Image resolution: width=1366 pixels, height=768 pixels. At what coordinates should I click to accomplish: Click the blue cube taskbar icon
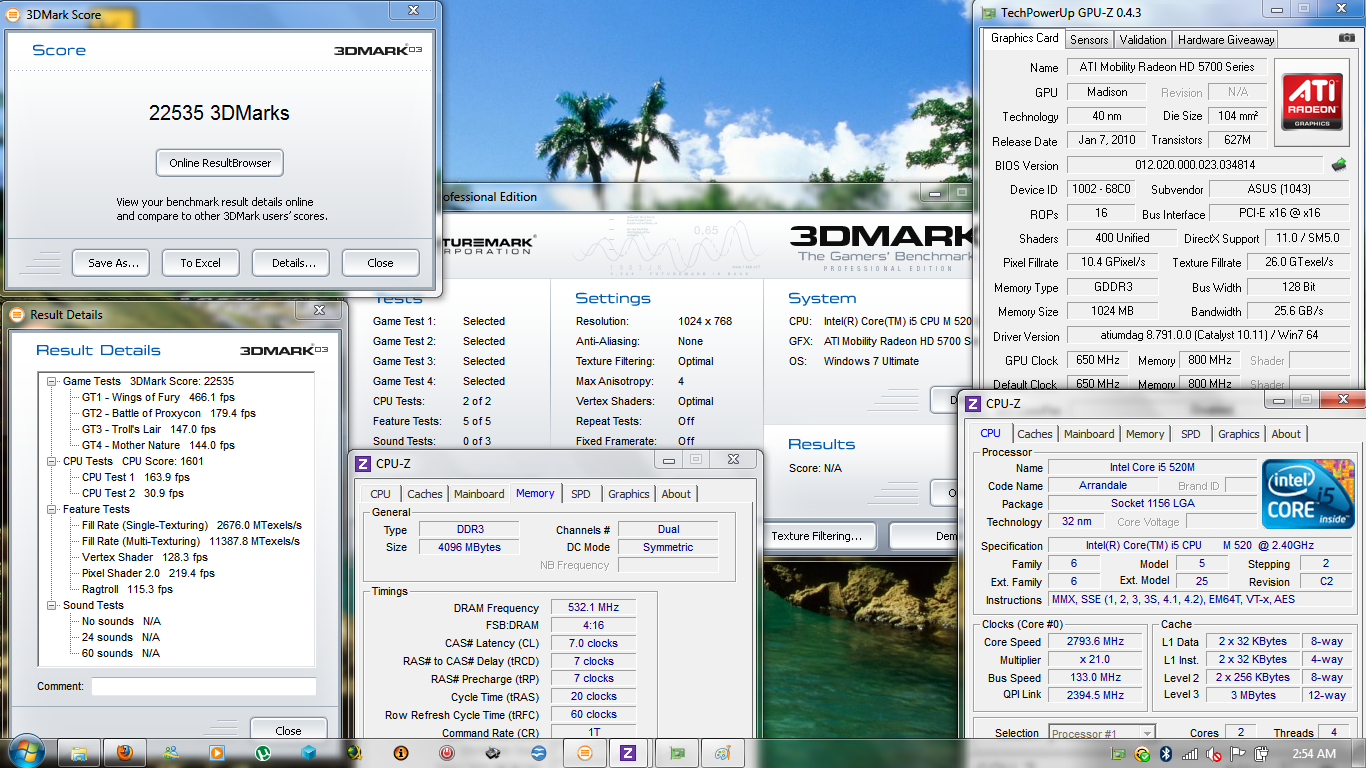(x=309, y=753)
